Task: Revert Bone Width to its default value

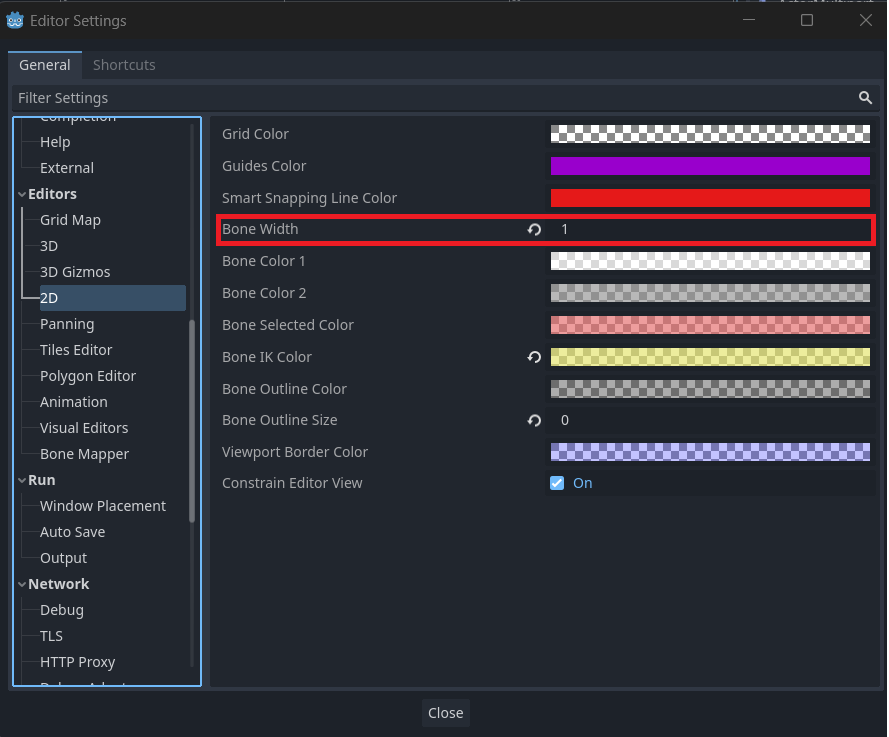Action: (534, 229)
